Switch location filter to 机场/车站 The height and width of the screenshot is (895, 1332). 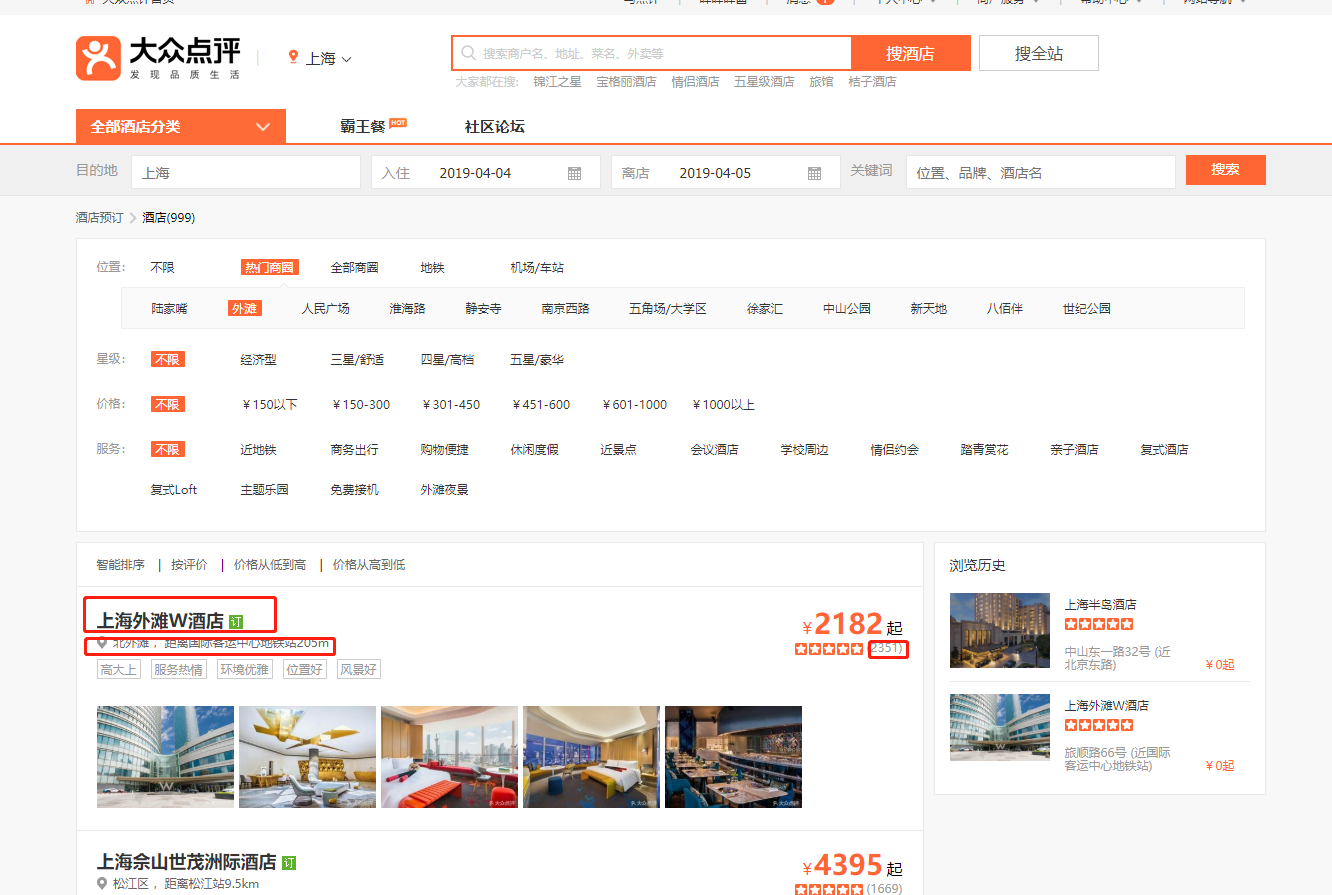pyautogui.click(x=537, y=267)
